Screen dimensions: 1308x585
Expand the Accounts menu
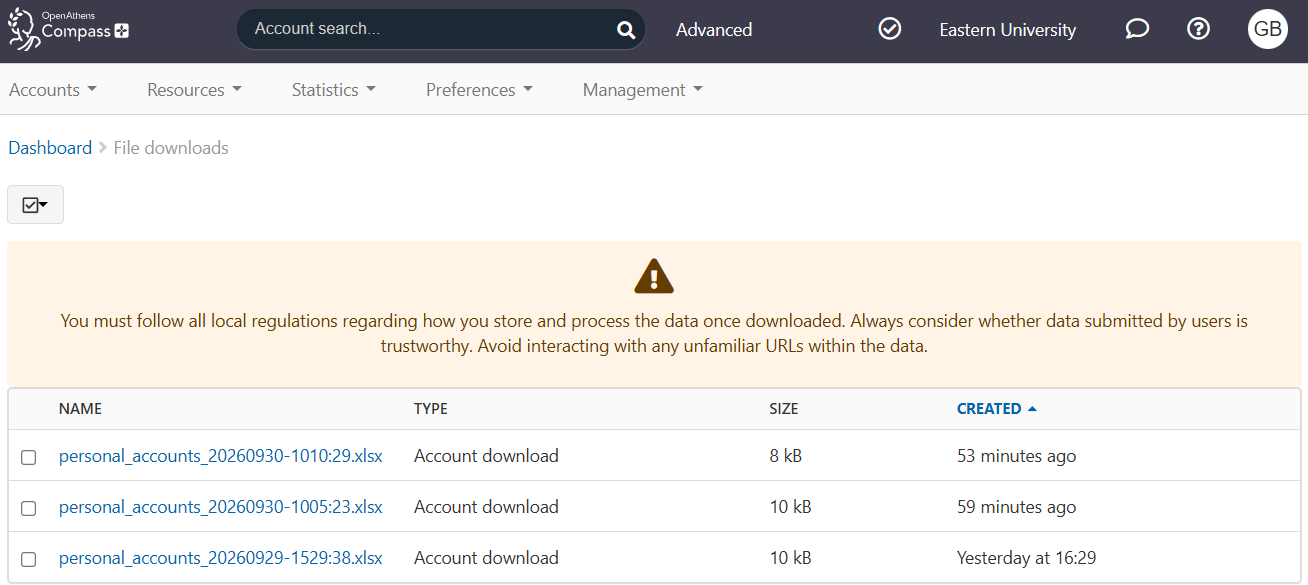[x=53, y=90]
